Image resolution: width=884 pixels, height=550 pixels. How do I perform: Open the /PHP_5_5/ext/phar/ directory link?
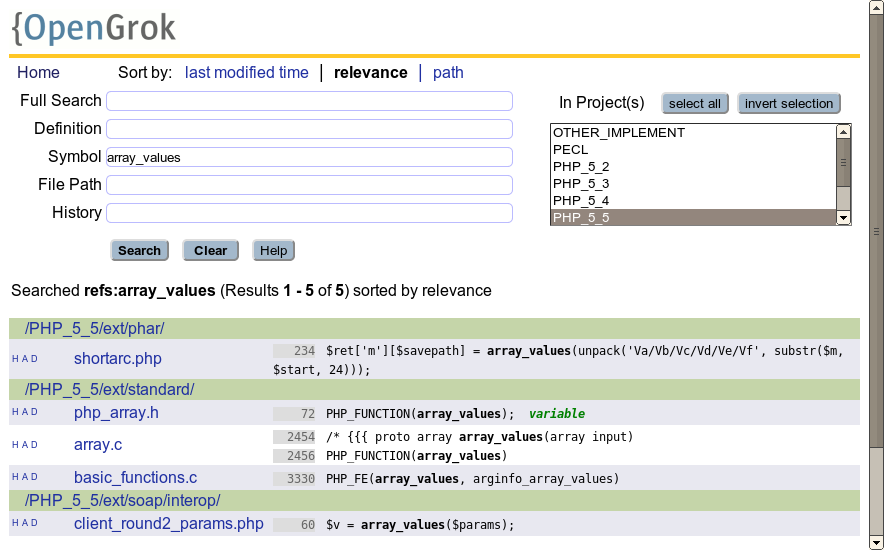(x=95, y=329)
